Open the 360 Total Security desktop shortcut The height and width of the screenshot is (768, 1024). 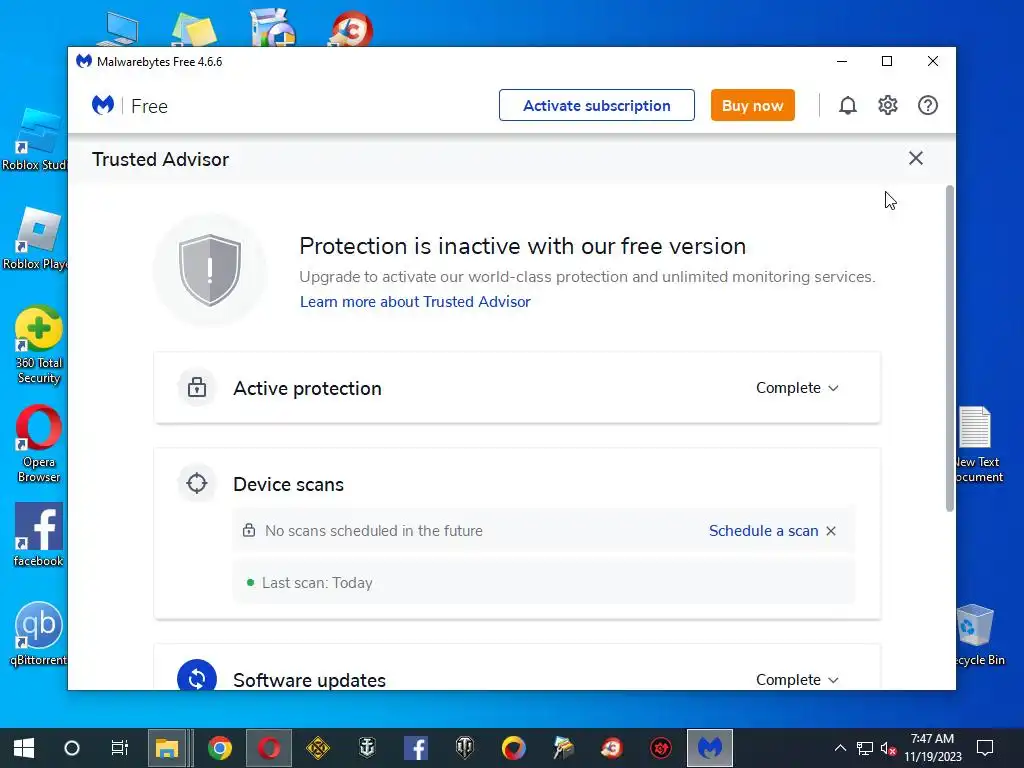pyautogui.click(x=39, y=345)
